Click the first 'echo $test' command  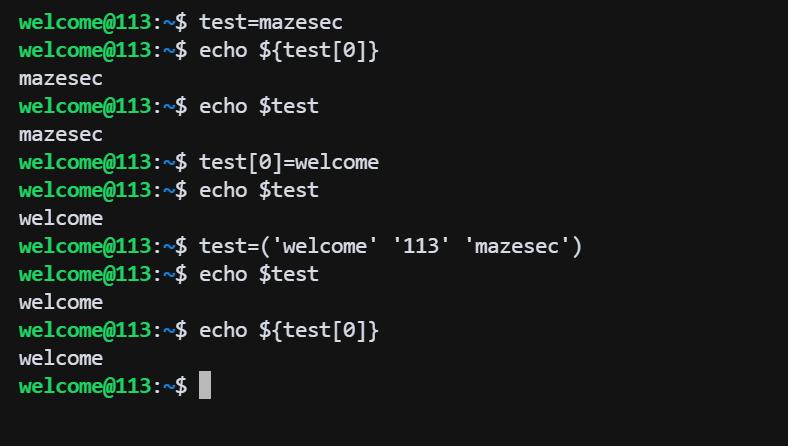[x=259, y=105]
